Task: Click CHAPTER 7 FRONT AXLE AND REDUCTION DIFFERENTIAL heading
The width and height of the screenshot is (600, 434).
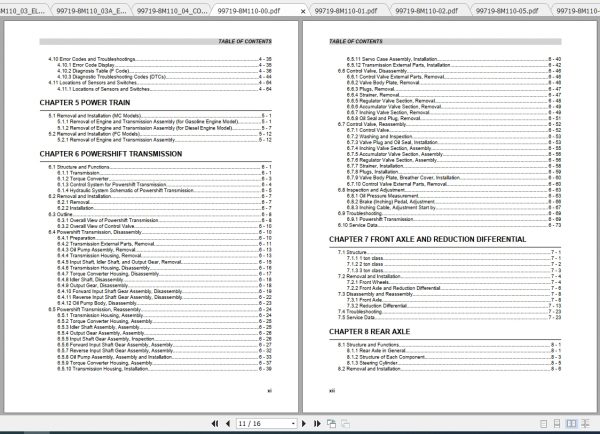Action: tap(427, 239)
